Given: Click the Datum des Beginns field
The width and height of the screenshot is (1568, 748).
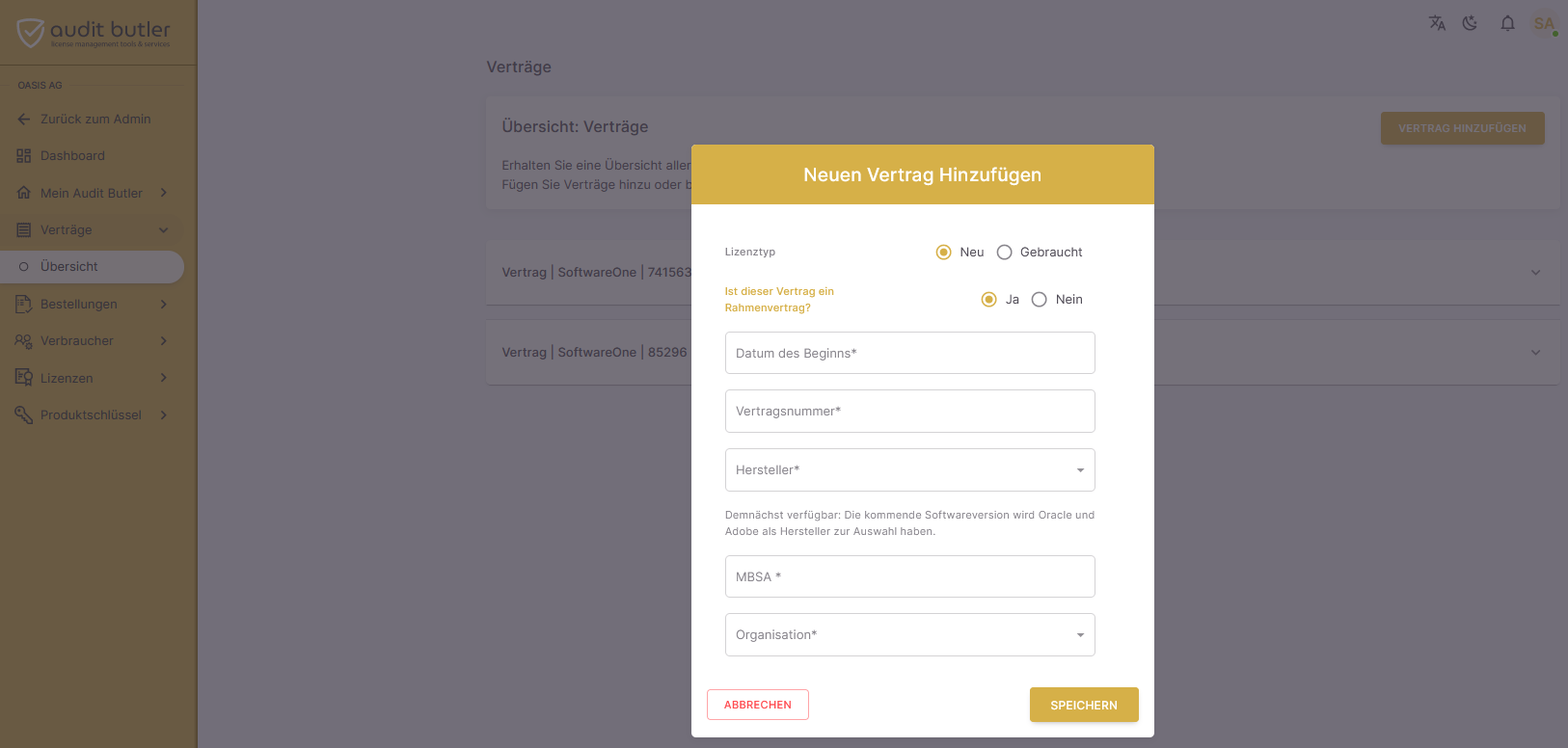Looking at the screenshot, I should pyautogui.click(x=910, y=353).
